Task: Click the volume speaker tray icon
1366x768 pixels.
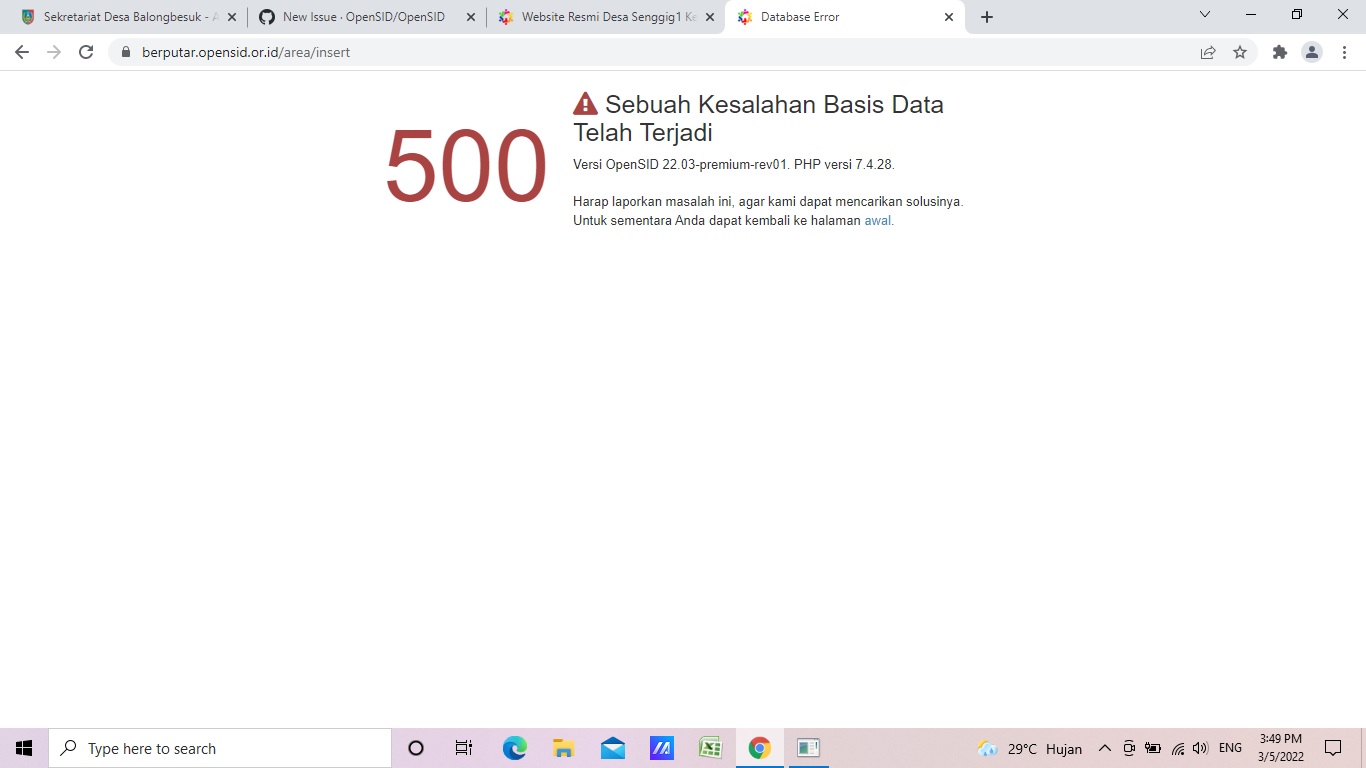Action: tap(1201, 748)
